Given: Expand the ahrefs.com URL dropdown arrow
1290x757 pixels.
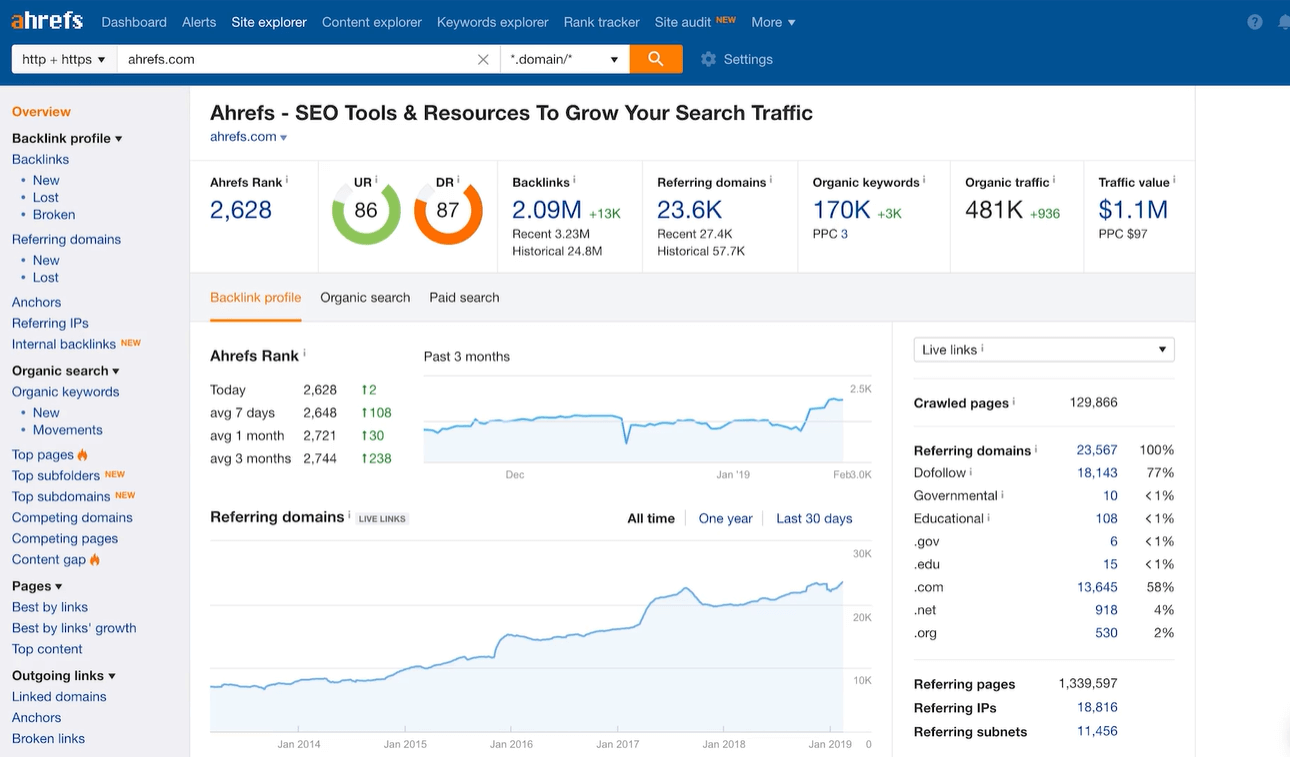Looking at the screenshot, I should pyautogui.click(x=284, y=138).
